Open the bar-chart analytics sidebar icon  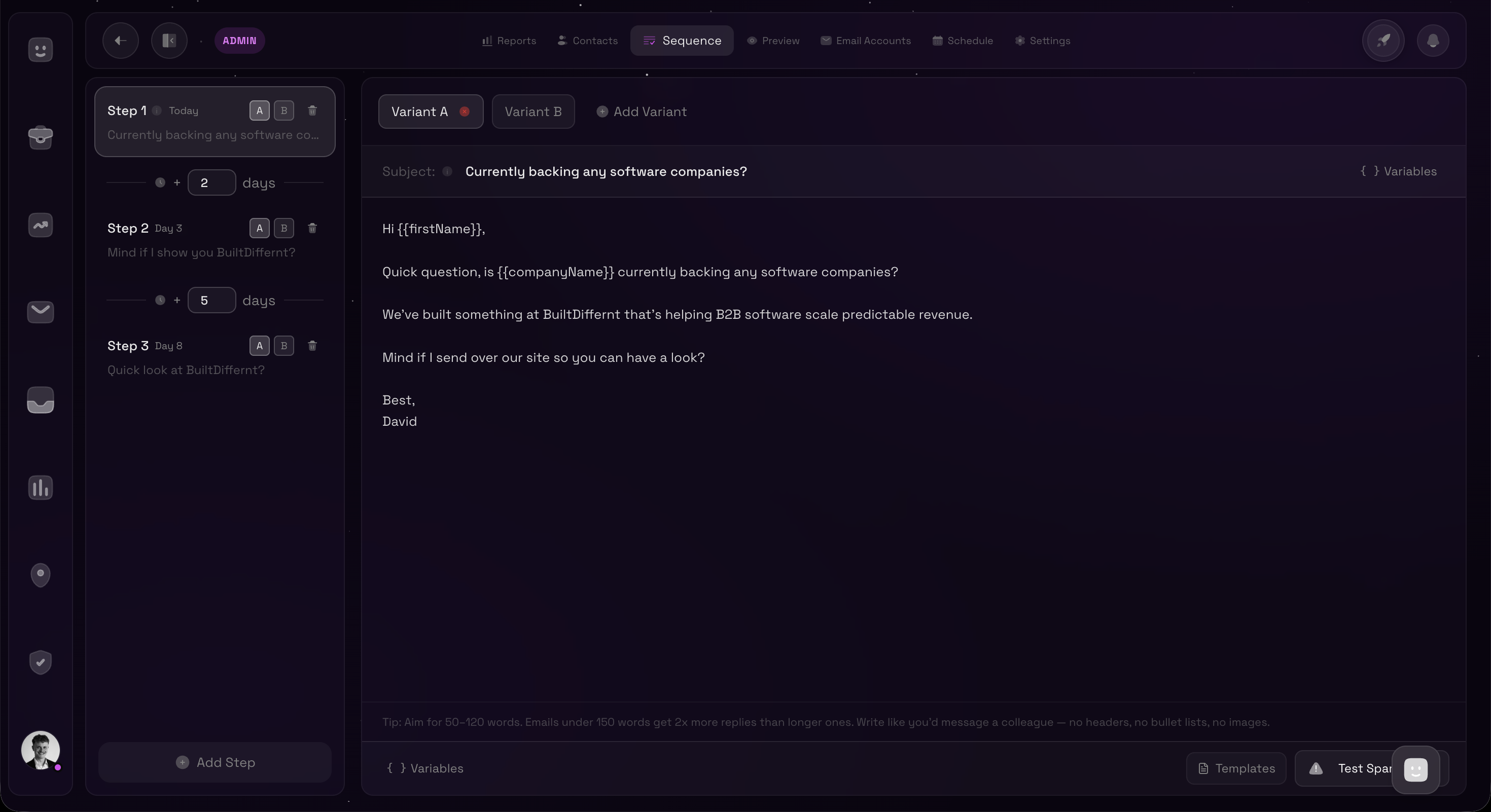tap(40, 488)
